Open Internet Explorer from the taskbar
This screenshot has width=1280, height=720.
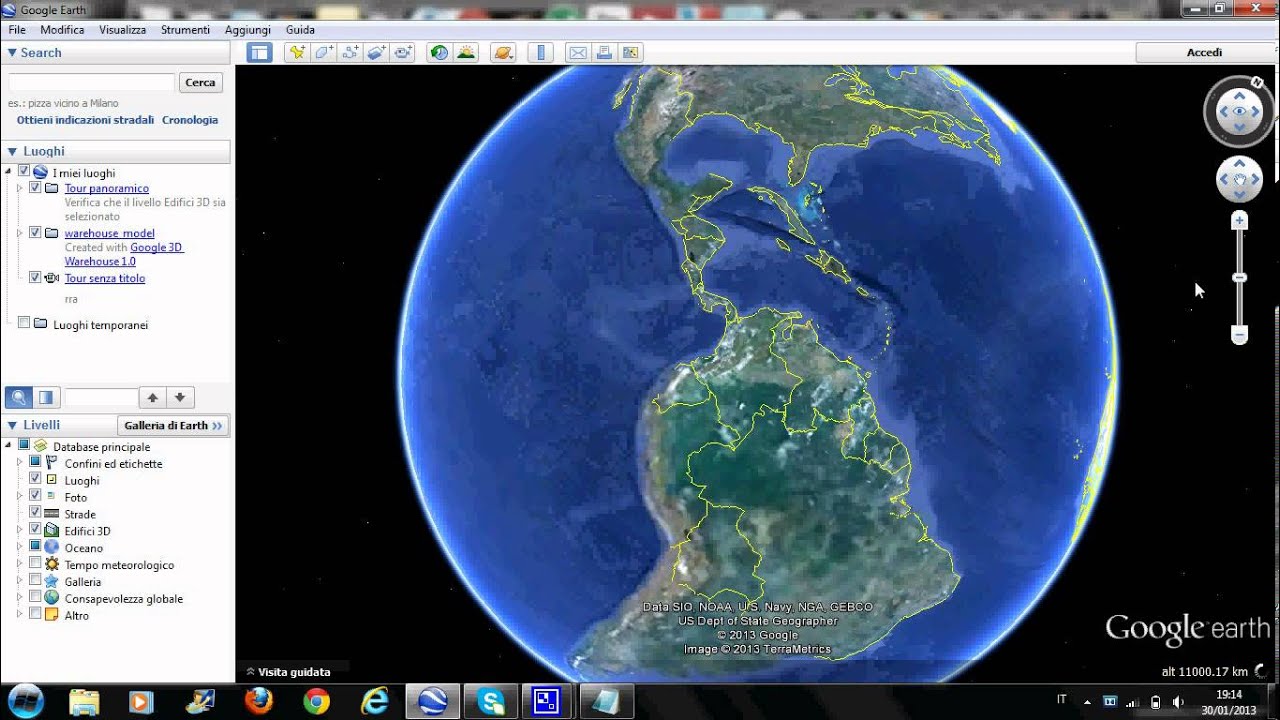pos(375,701)
